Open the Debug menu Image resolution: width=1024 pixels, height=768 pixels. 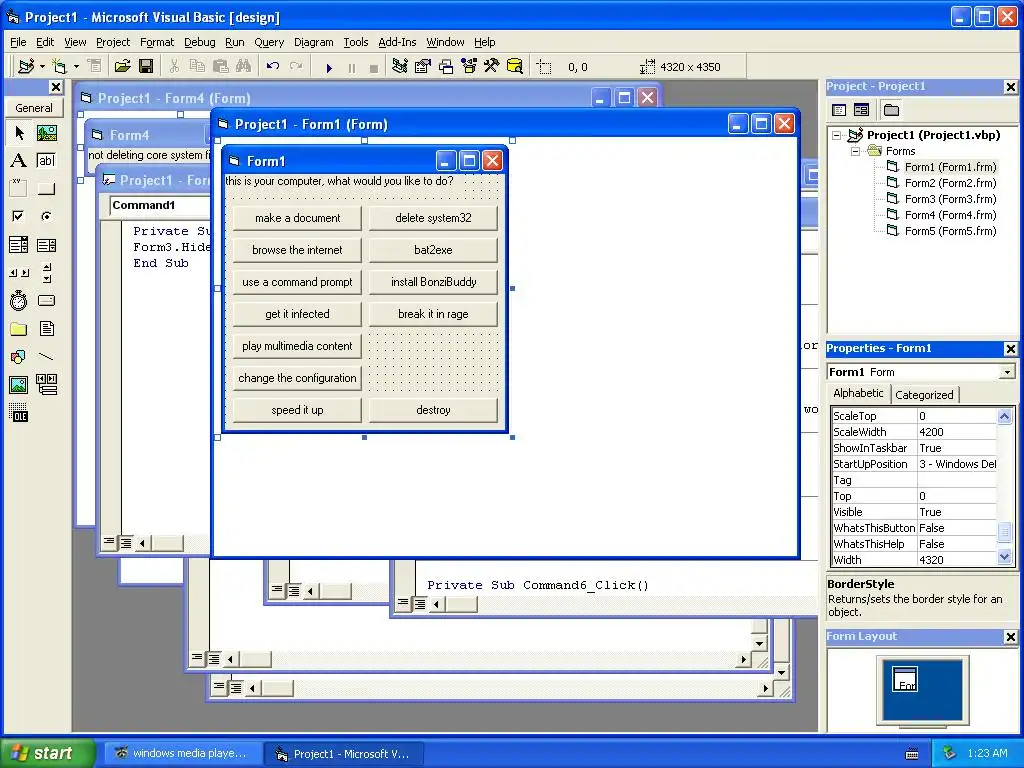tap(199, 42)
